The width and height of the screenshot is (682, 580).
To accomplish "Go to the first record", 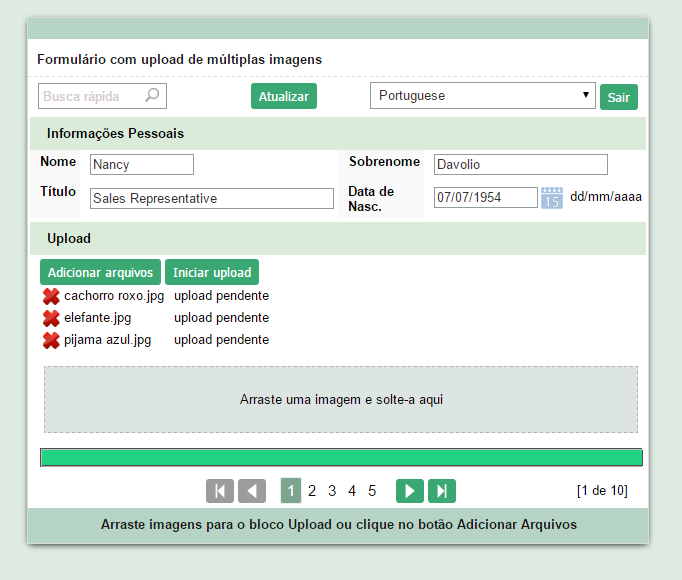I will click(x=220, y=491).
